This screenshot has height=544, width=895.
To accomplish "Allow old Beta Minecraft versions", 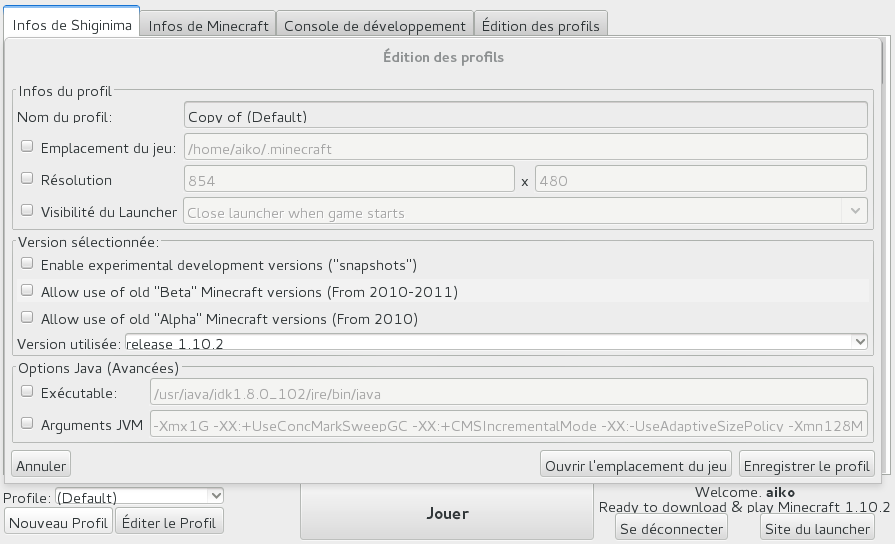I will click(27, 291).
